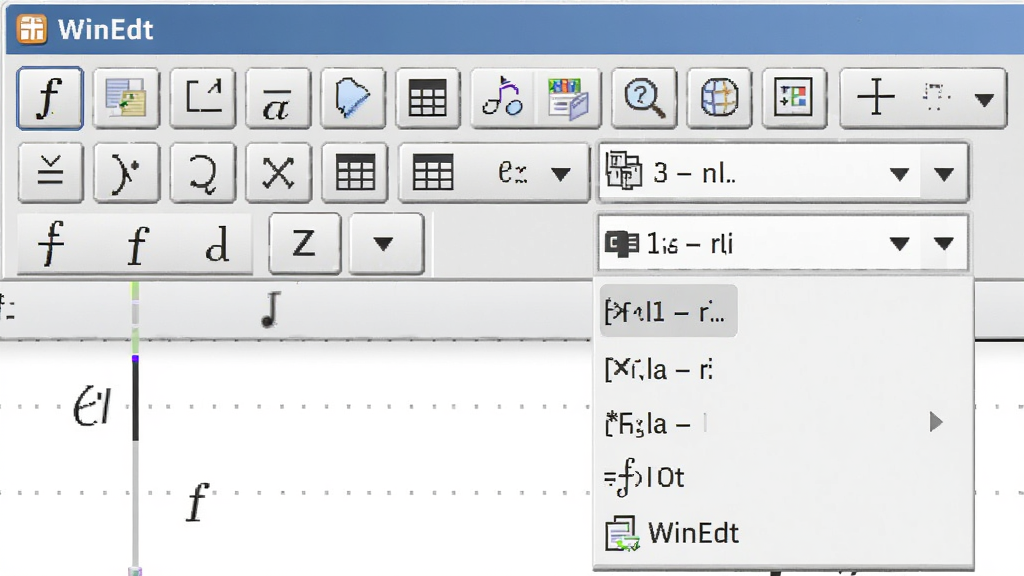This screenshot has height=576, width=1024.
Task: Click the italic f function toolbar button
Action: click(50, 98)
